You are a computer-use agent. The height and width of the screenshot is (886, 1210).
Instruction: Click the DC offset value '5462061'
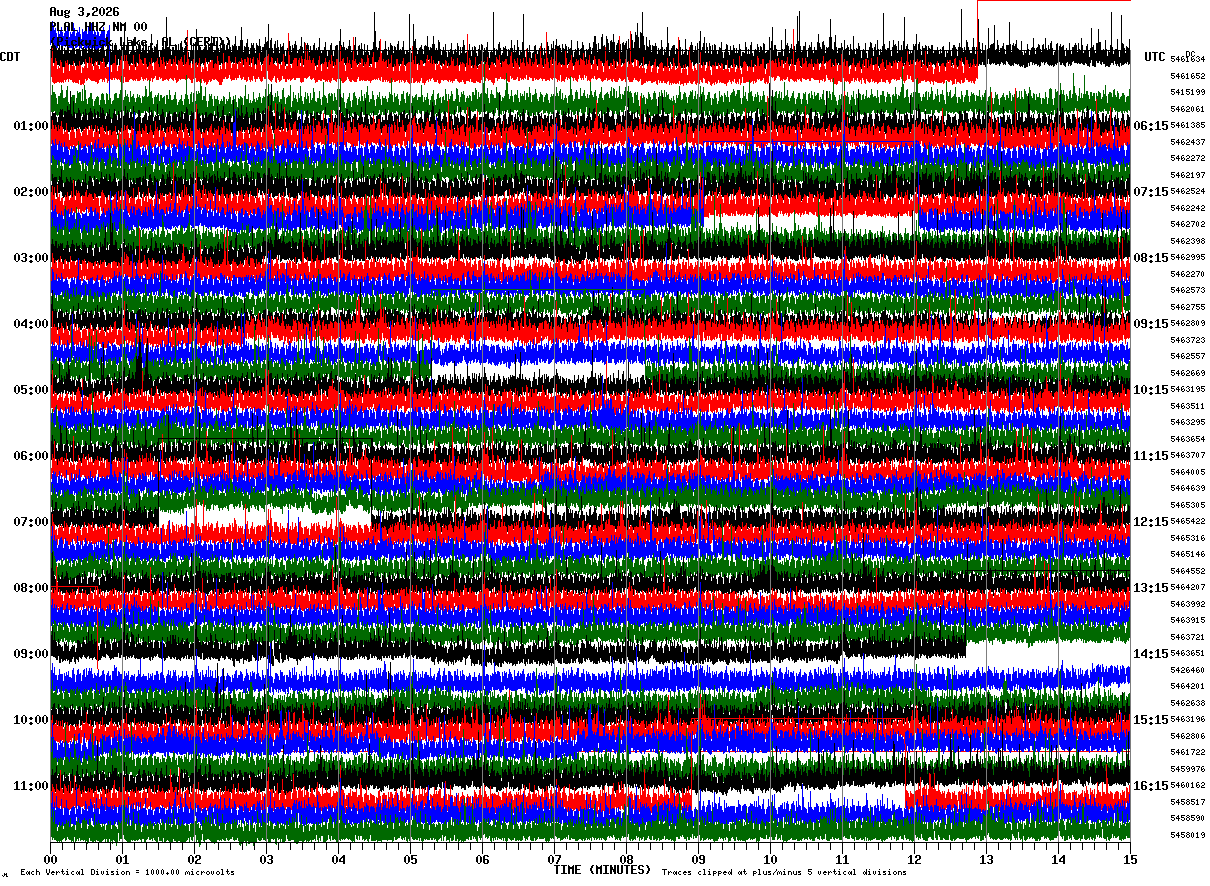point(1188,109)
